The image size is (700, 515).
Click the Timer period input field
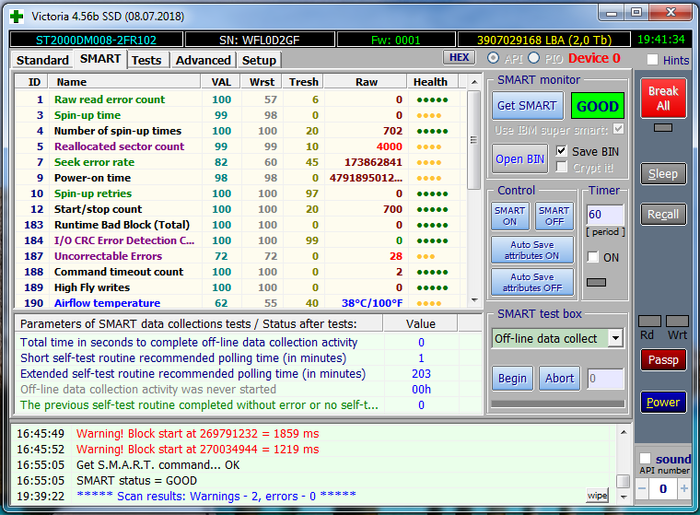coord(605,215)
